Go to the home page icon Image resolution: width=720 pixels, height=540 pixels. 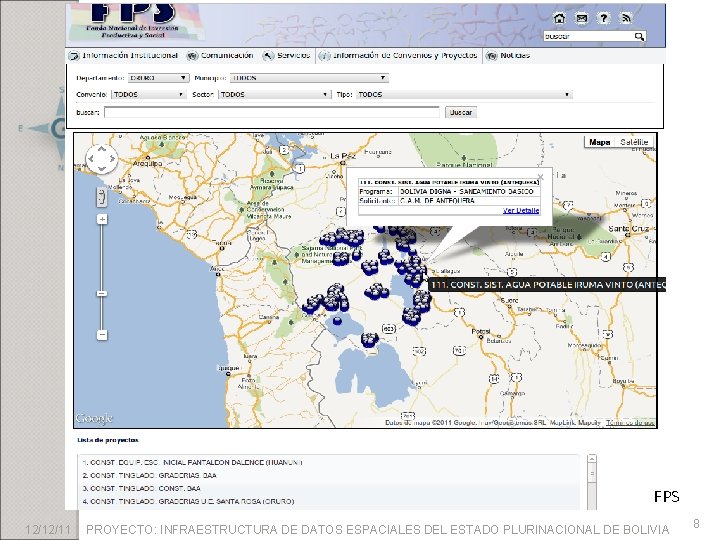coord(559,18)
